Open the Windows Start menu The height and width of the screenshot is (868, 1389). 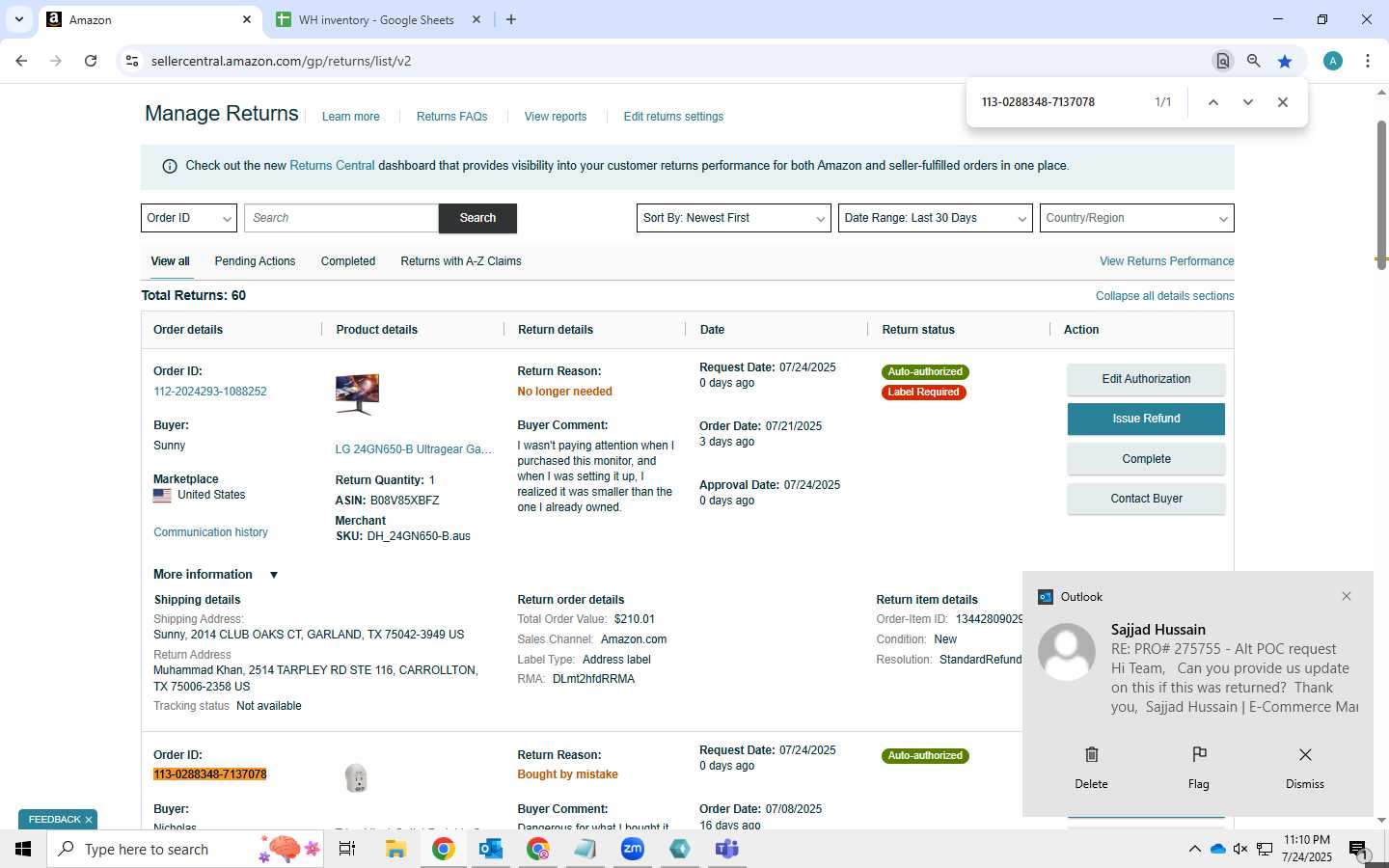23,849
